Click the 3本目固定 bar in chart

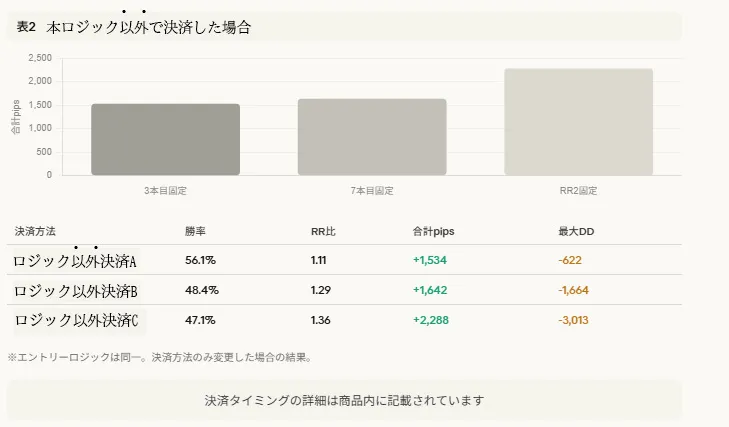point(165,139)
